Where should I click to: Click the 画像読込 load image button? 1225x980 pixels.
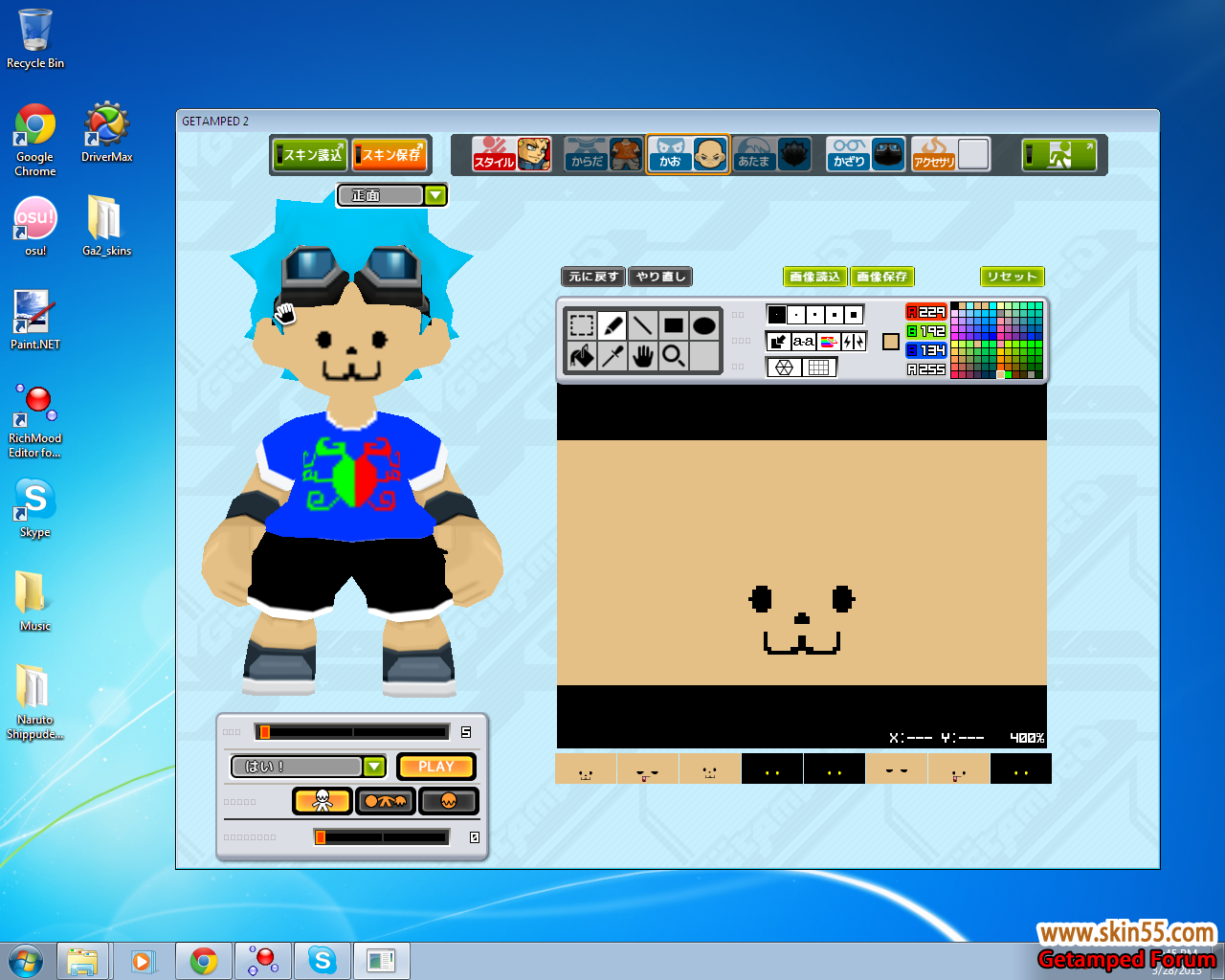pos(815,277)
